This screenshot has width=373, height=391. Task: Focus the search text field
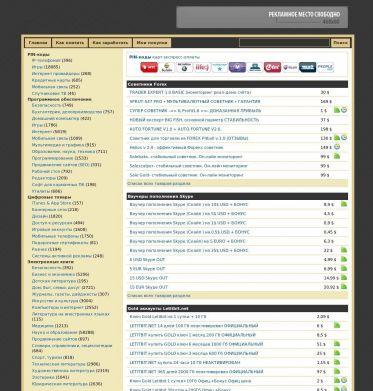[x=284, y=43]
